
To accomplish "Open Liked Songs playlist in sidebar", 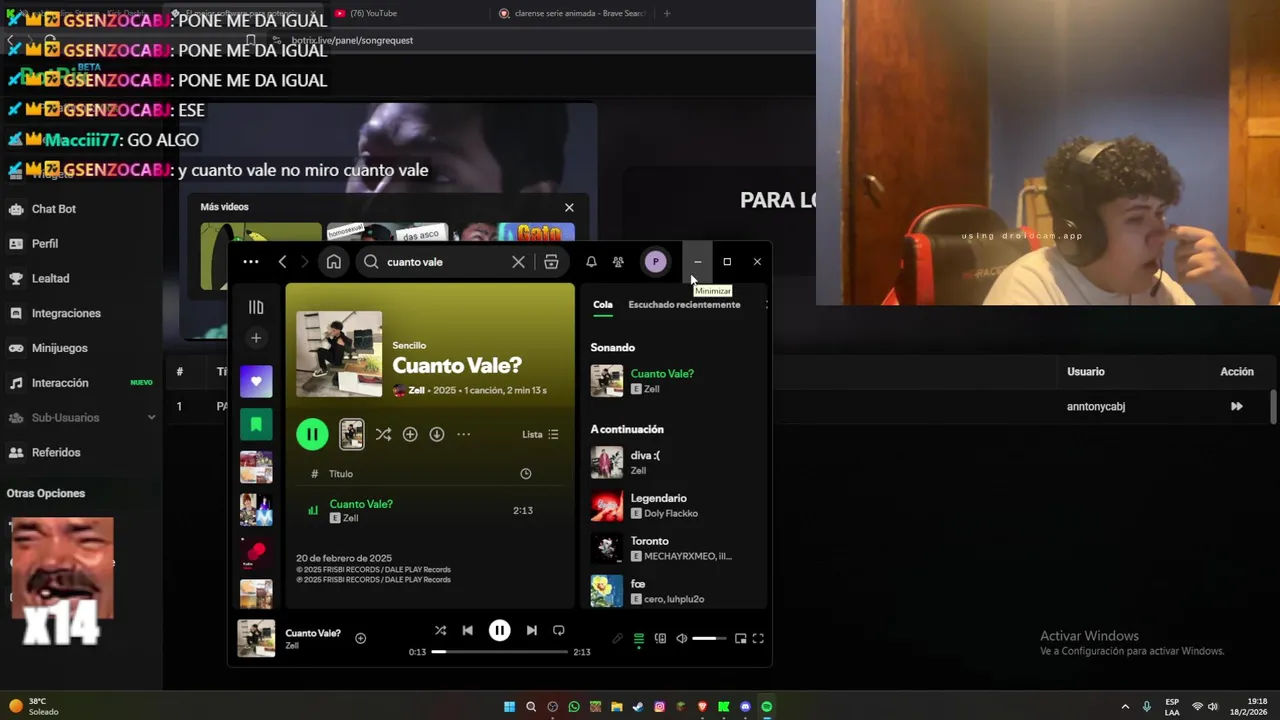I will [x=256, y=381].
